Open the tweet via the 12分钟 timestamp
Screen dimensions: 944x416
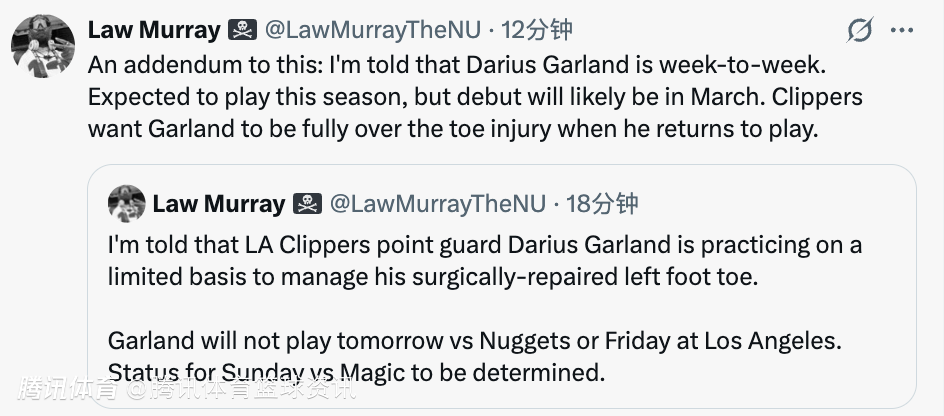(538, 31)
